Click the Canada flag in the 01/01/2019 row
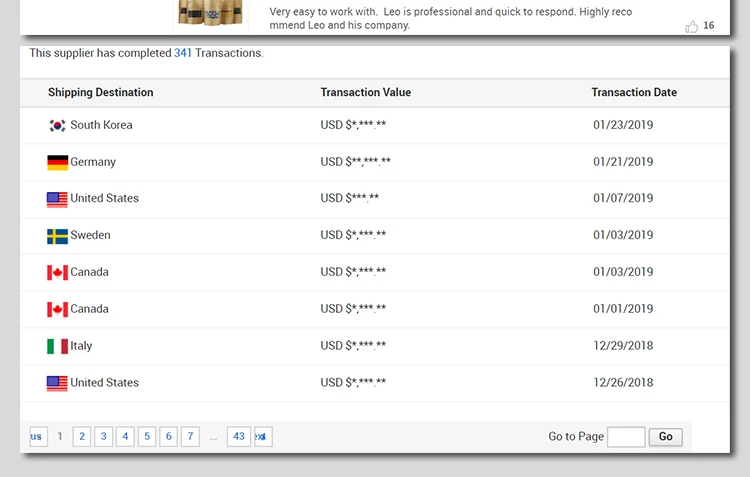The height and width of the screenshot is (477, 750). tap(57, 309)
